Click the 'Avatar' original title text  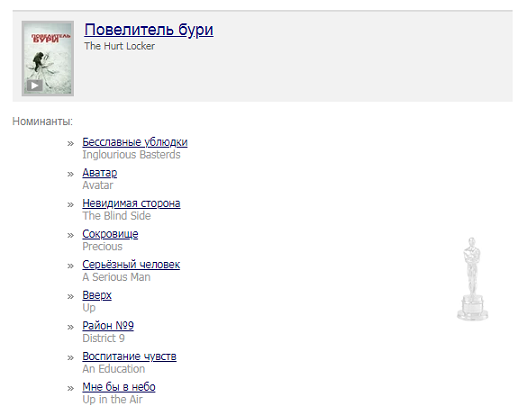(98, 185)
